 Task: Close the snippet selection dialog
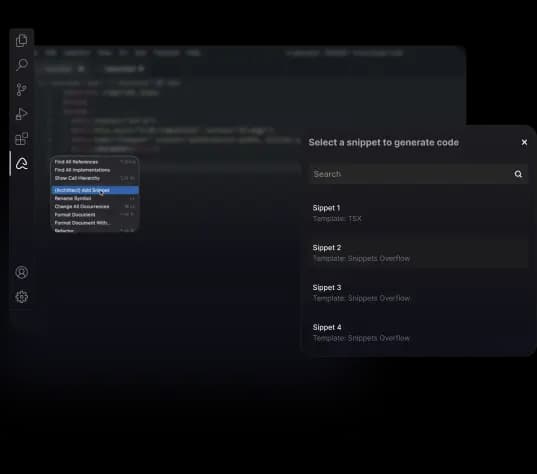click(x=524, y=142)
